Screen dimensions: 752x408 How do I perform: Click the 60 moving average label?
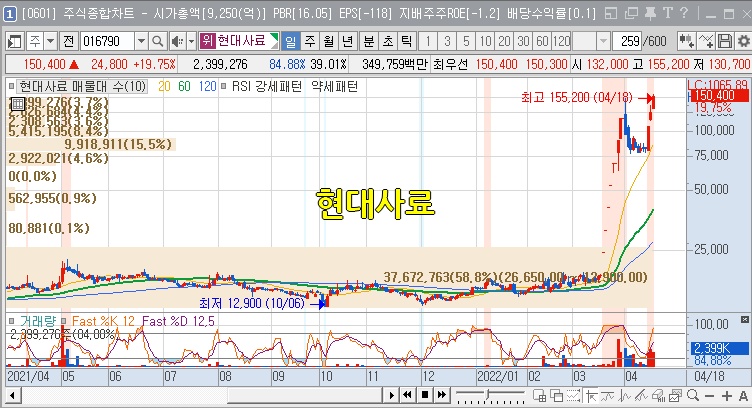pyautogui.click(x=184, y=87)
